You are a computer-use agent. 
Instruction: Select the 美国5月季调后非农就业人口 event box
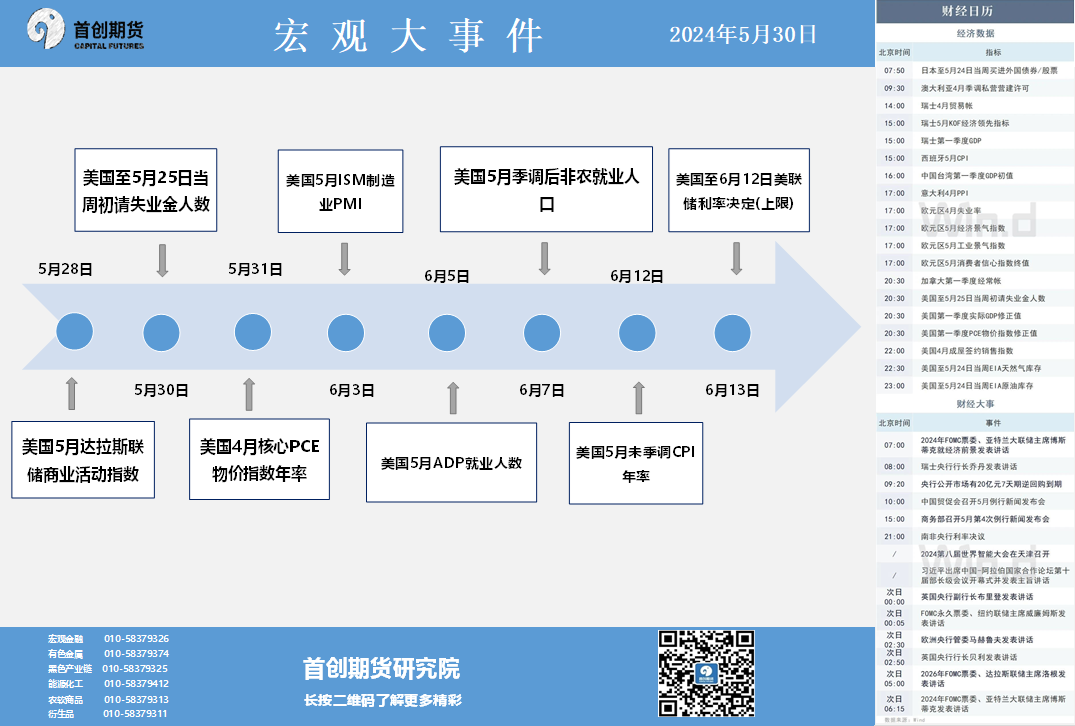click(546, 189)
